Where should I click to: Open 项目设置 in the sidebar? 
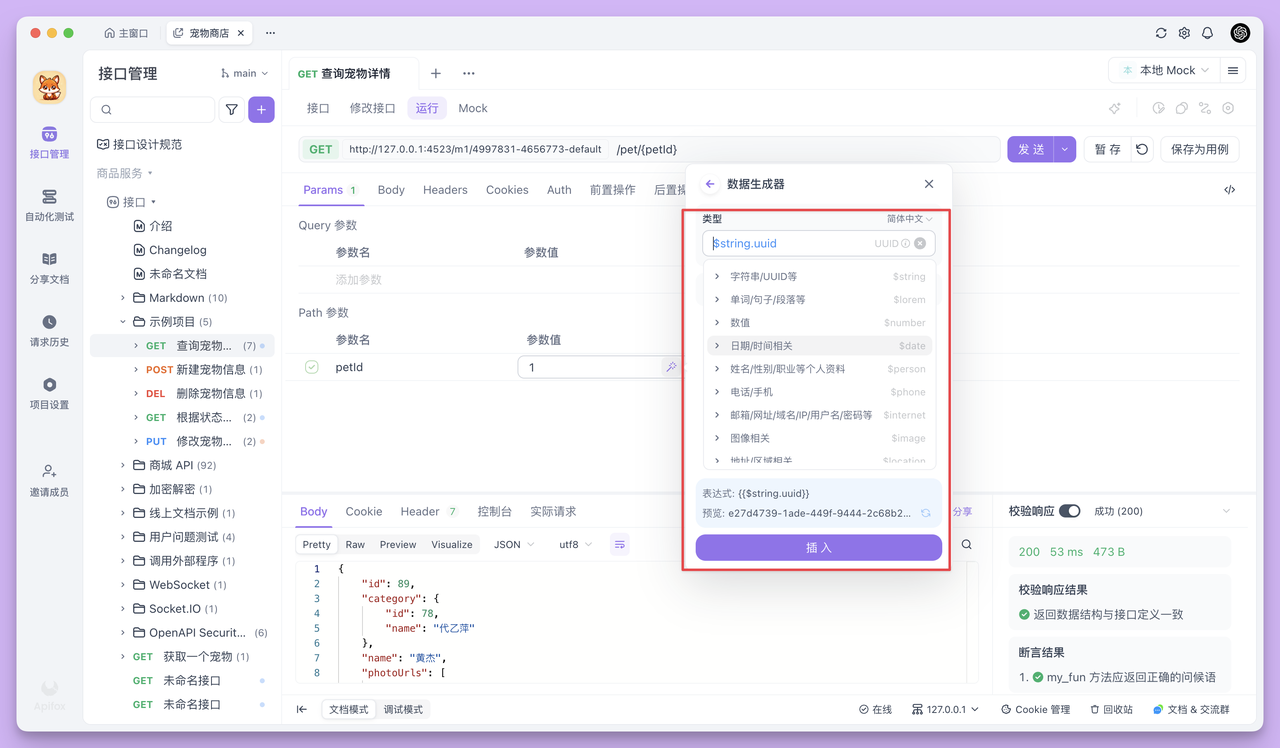coord(49,394)
